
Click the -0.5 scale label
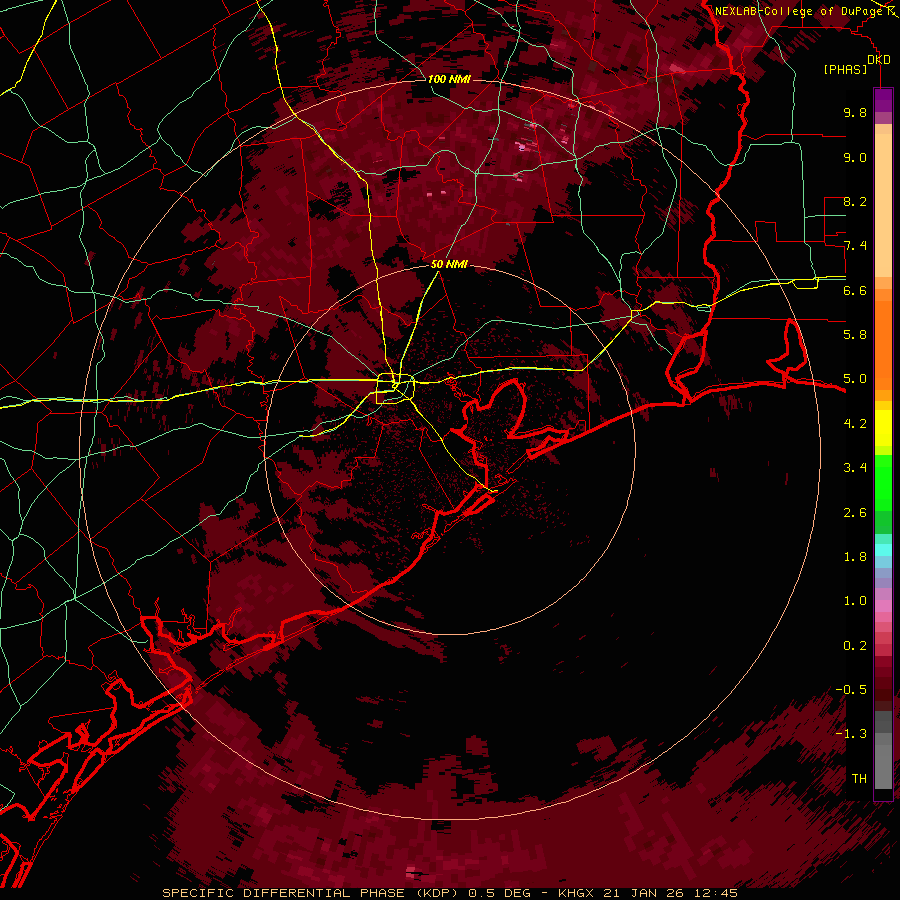(x=851, y=690)
